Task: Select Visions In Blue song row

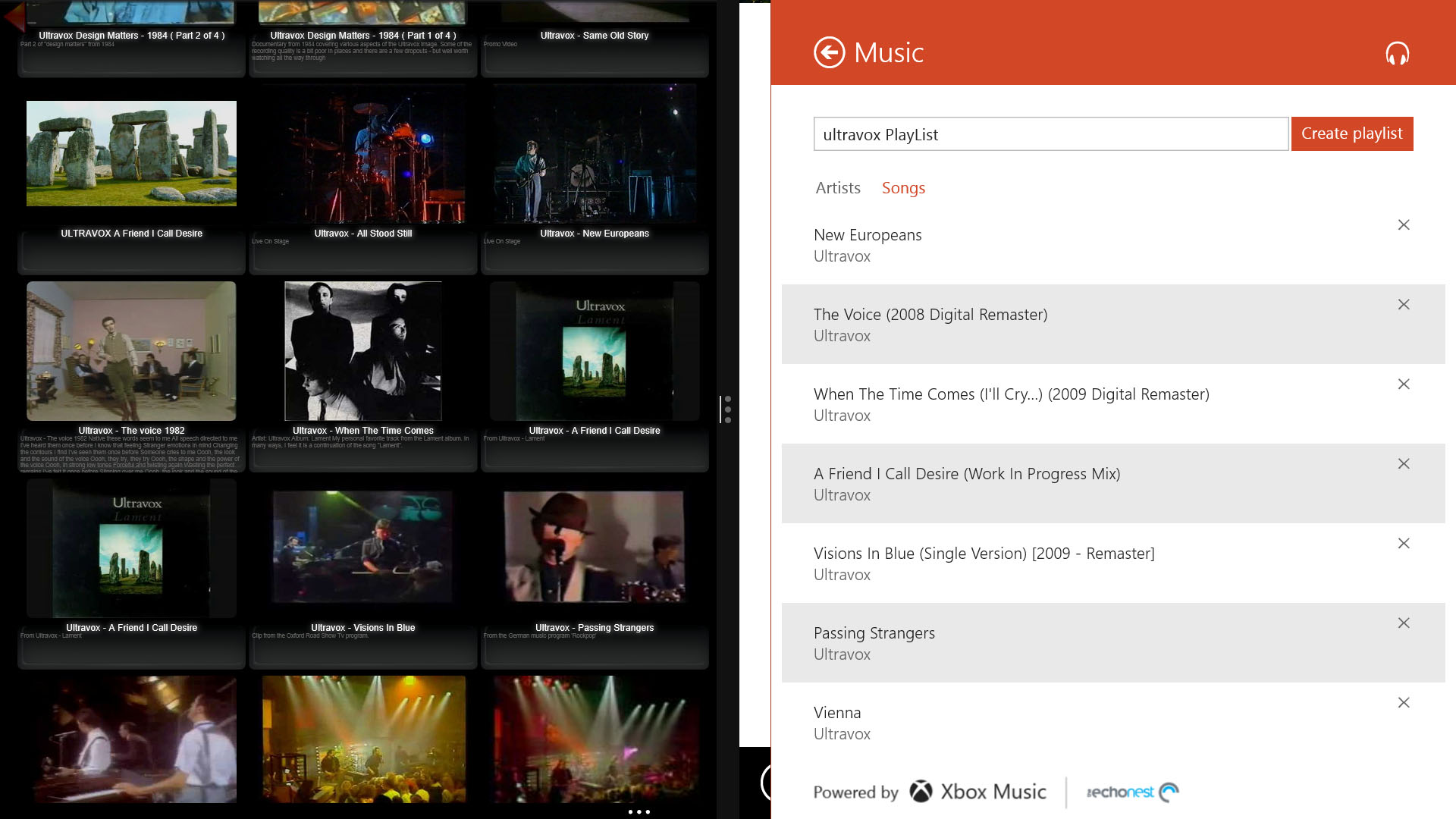Action: [1113, 563]
